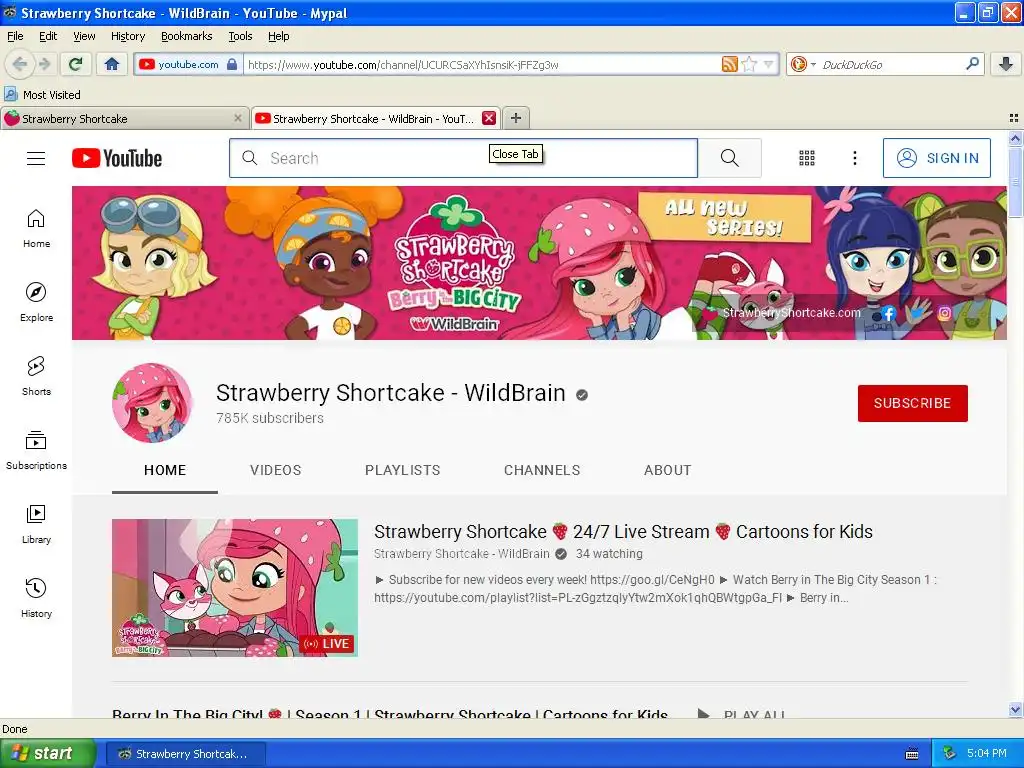Open History in the sidebar
The image size is (1024, 768).
point(37,598)
